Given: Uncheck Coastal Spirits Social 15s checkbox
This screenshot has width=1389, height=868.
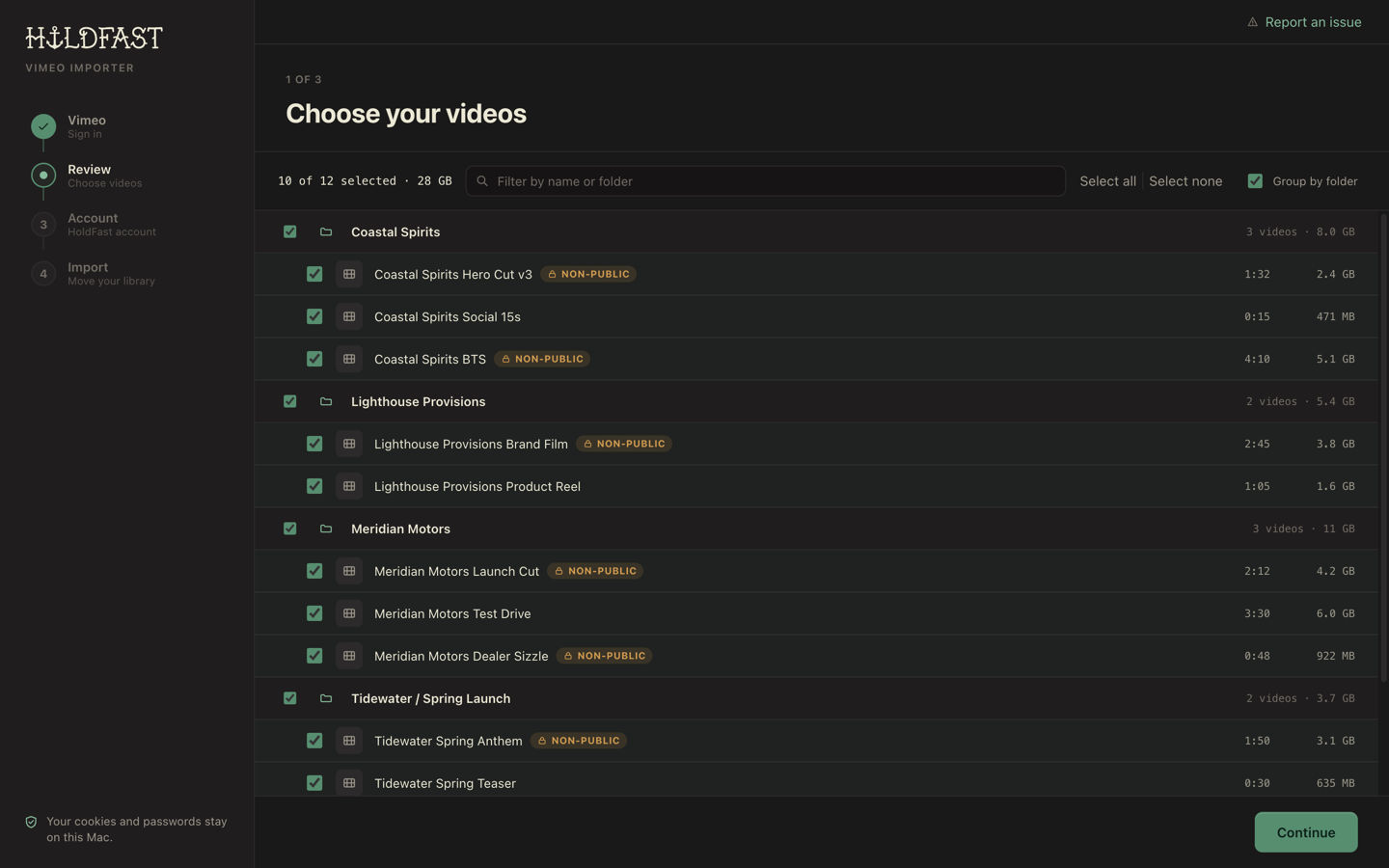Looking at the screenshot, I should click(x=314, y=317).
